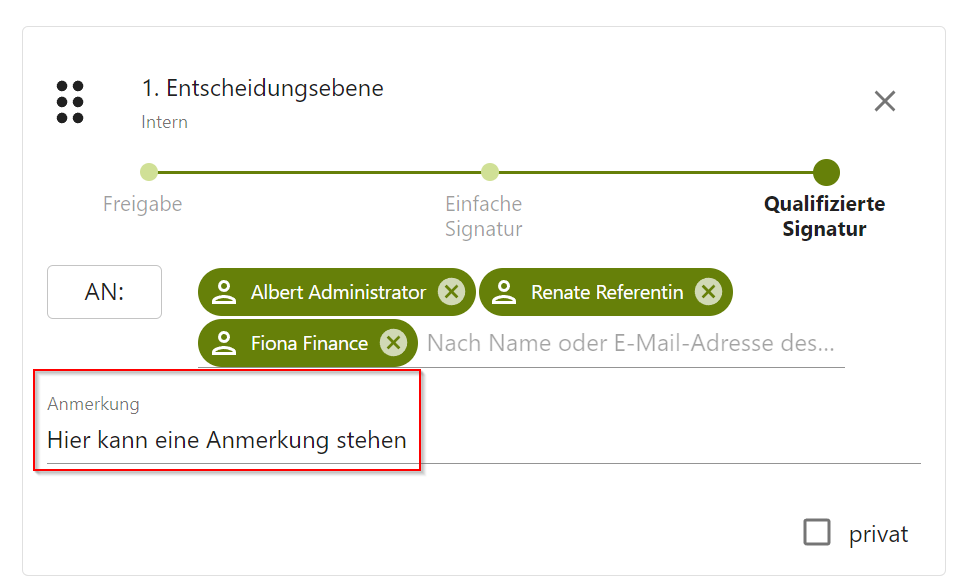The width and height of the screenshot is (967, 583).
Task: Remove Albert Administrator using his X icon
Action: 452,291
